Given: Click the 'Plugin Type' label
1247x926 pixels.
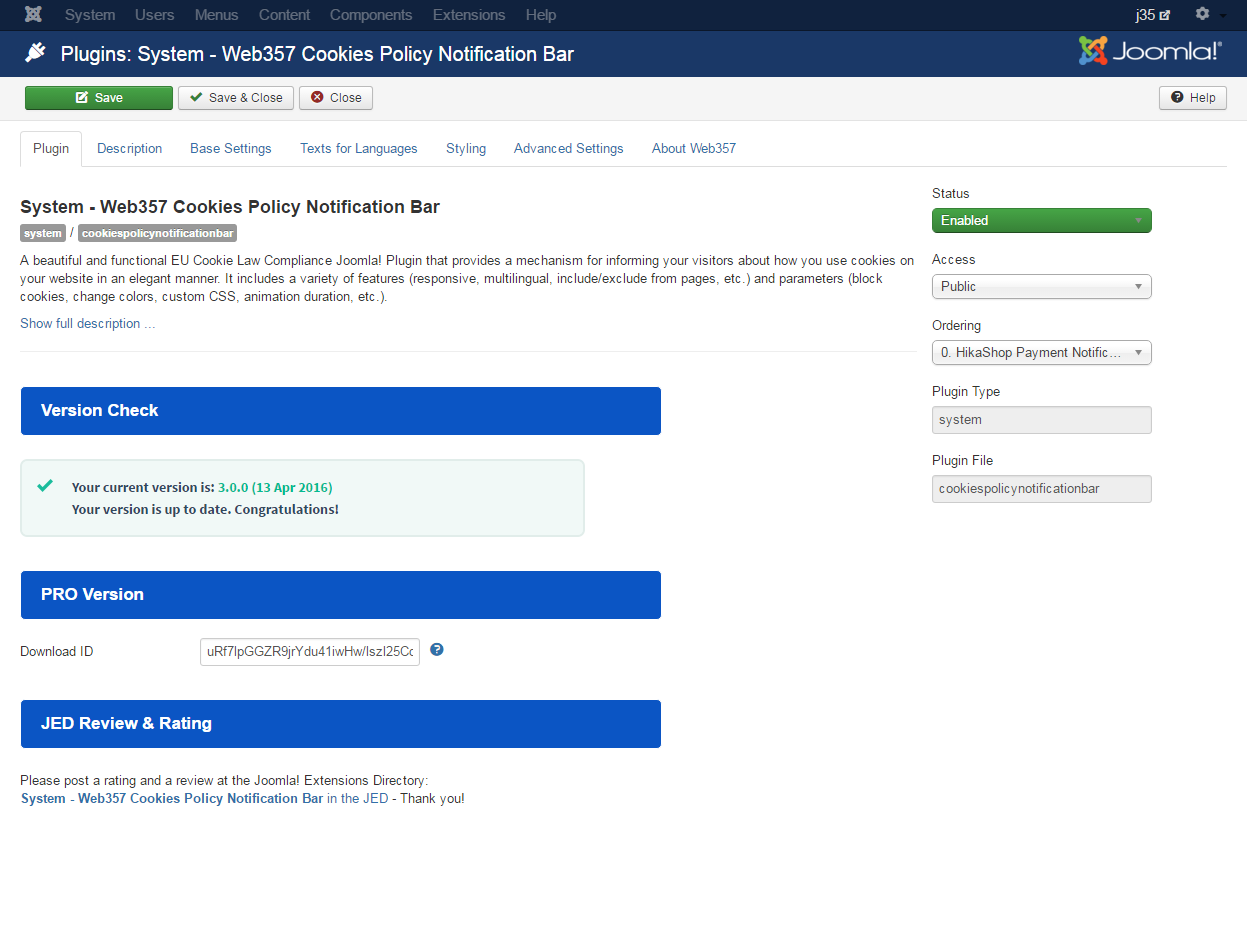Looking at the screenshot, I should click(966, 391).
